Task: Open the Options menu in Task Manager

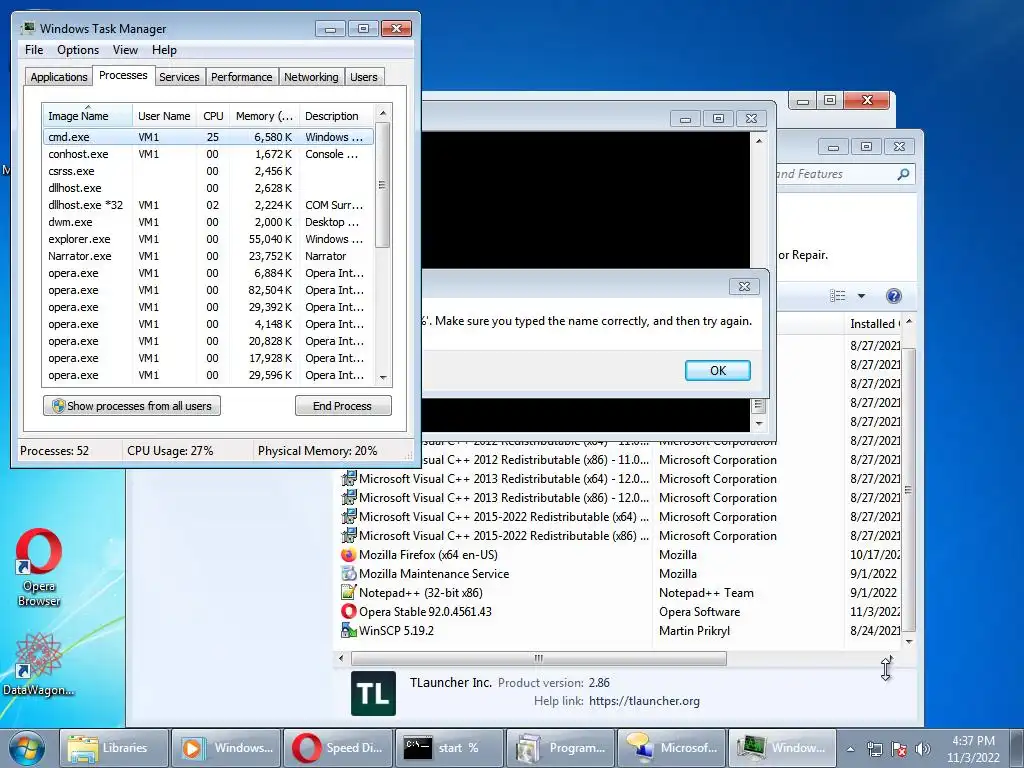Action: click(78, 50)
